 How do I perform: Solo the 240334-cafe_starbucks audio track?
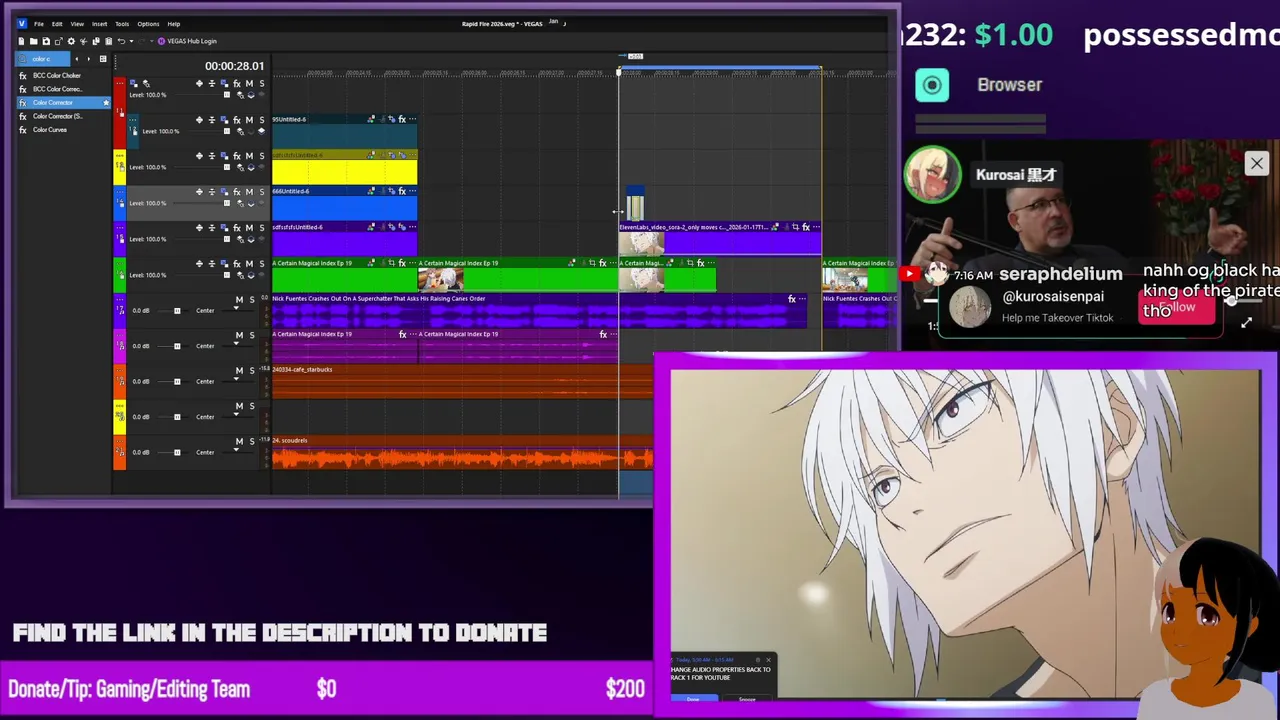click(x=252, y=370)
